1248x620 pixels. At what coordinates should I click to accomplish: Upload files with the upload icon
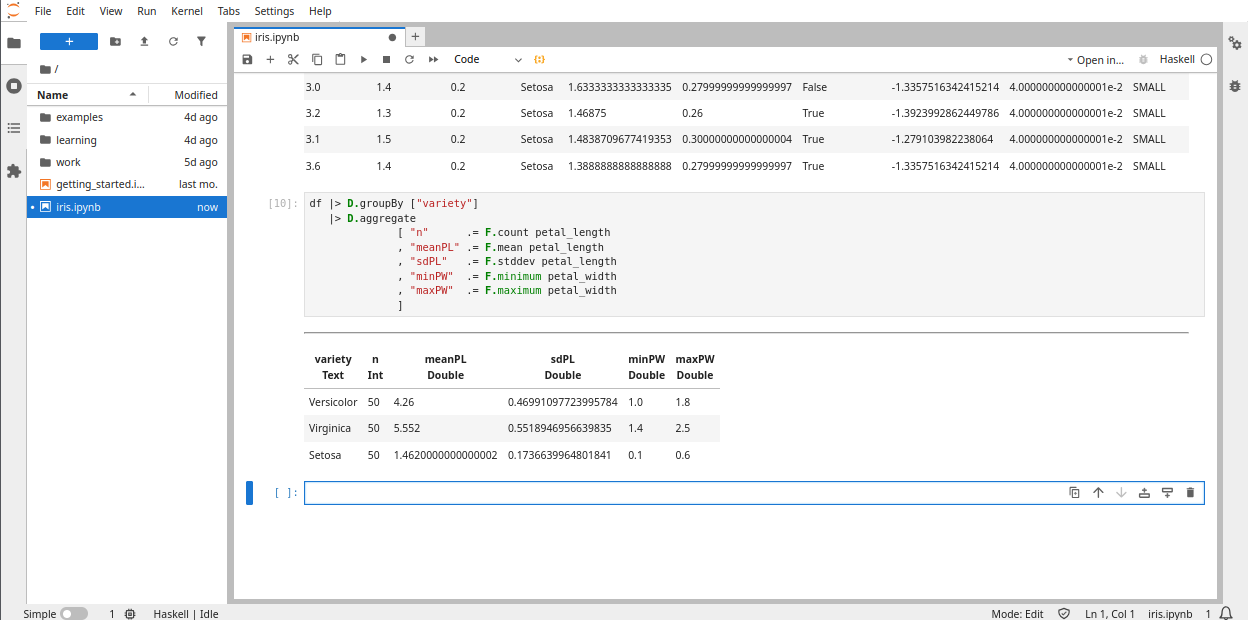coord(144,41)
